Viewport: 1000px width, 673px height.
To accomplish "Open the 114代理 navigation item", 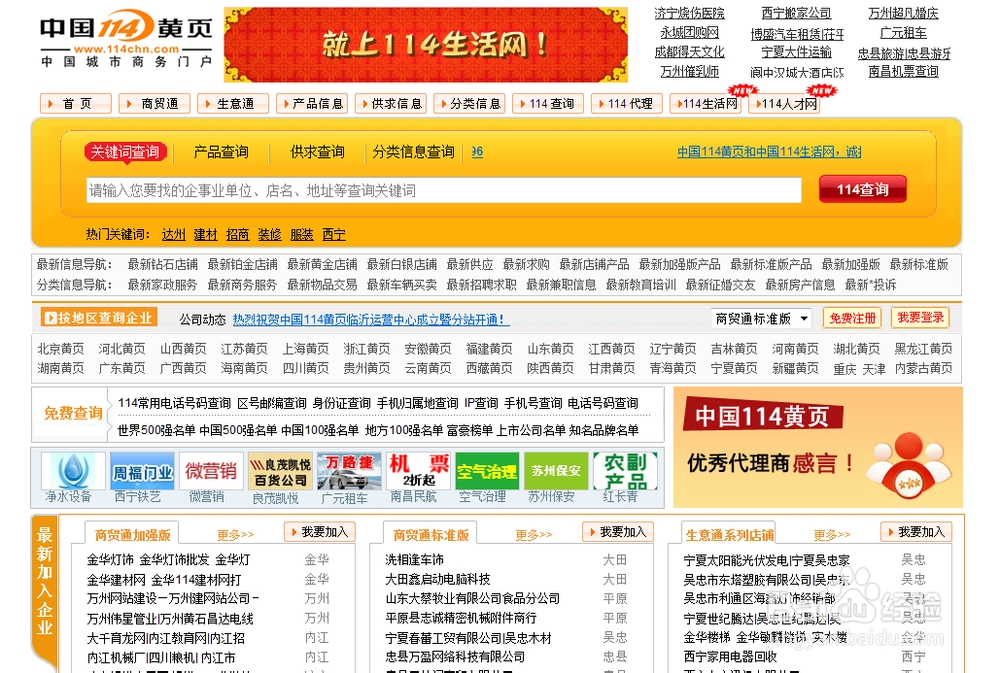I will 627,103.
